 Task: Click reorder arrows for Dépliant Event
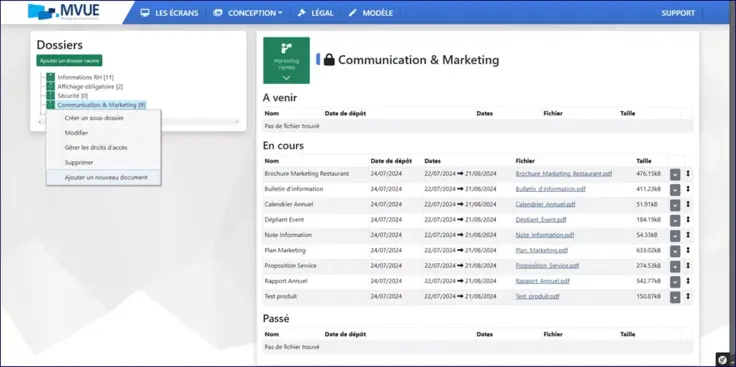(x=688, y=219)
